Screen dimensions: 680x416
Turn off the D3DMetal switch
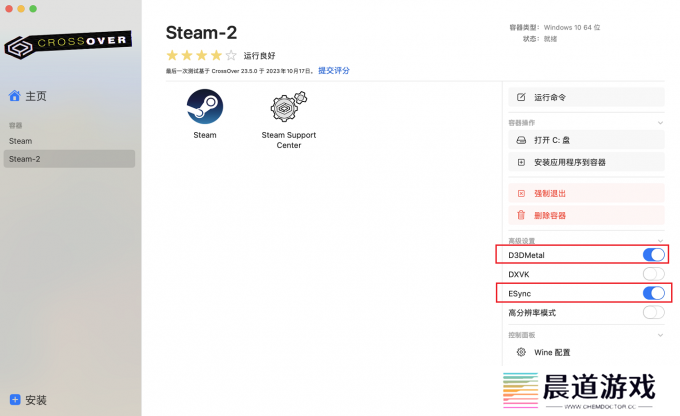654,255
